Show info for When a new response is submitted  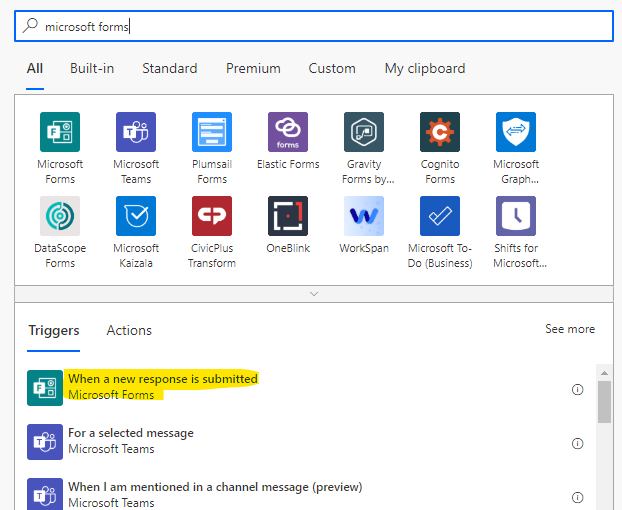[578, 389]
